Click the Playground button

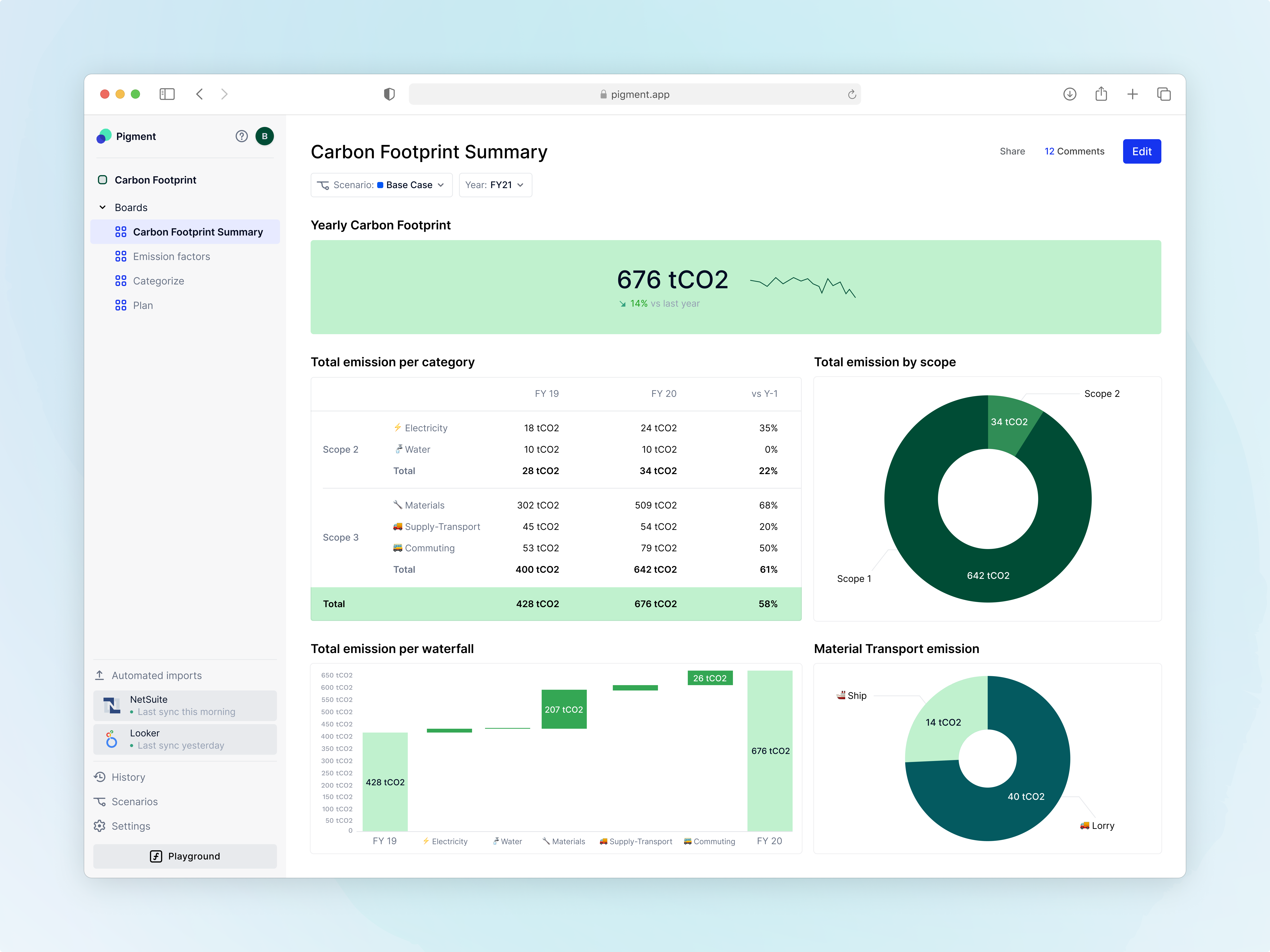[x=185, y=856]
